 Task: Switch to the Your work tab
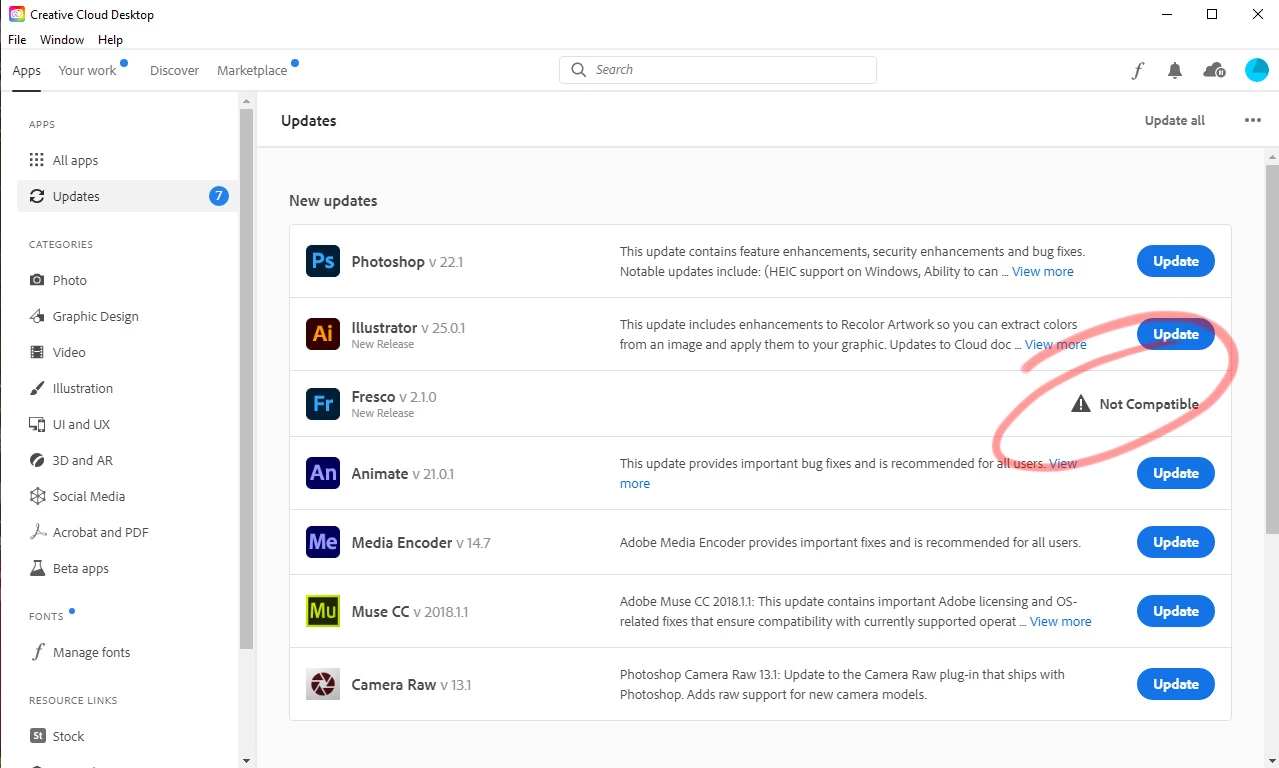[87, 70]
